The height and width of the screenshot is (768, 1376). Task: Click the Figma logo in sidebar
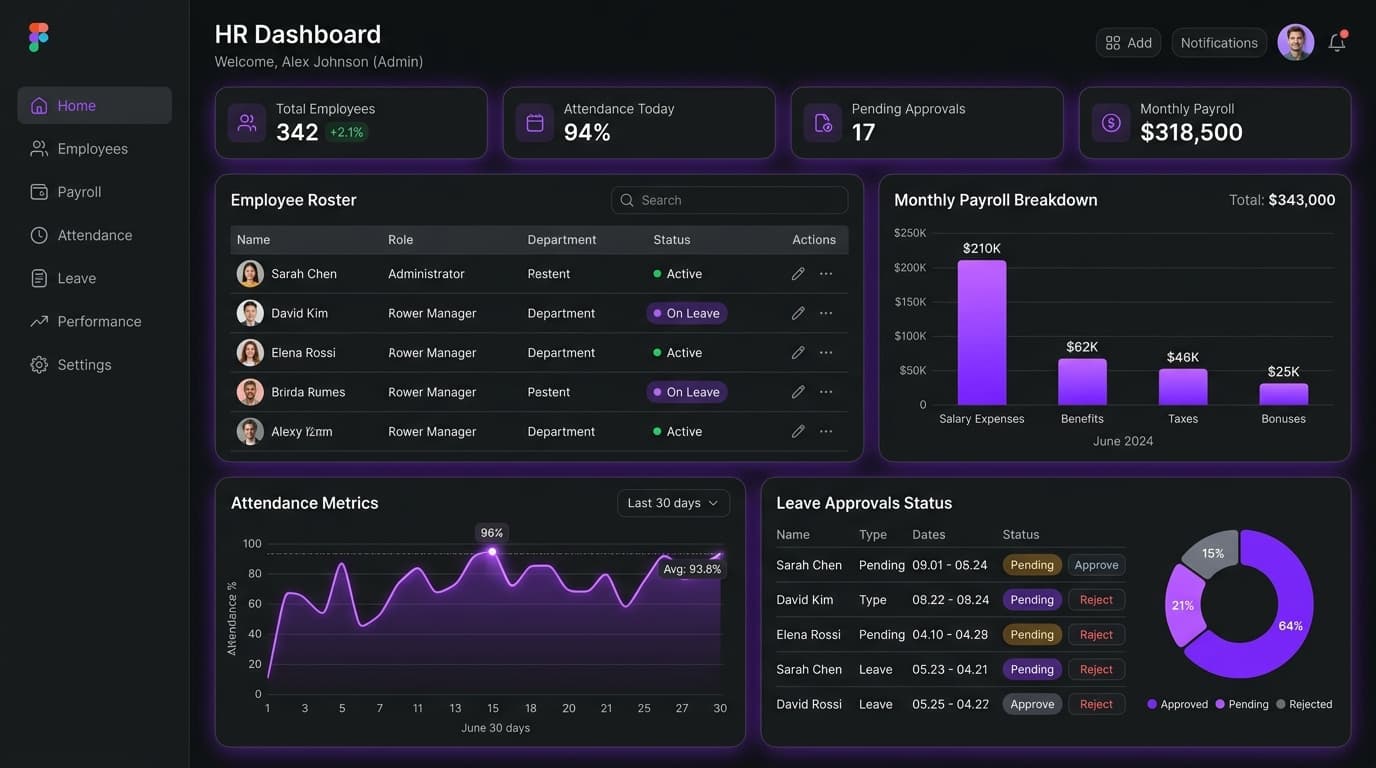pyautogui.click(x=38, y=37)
